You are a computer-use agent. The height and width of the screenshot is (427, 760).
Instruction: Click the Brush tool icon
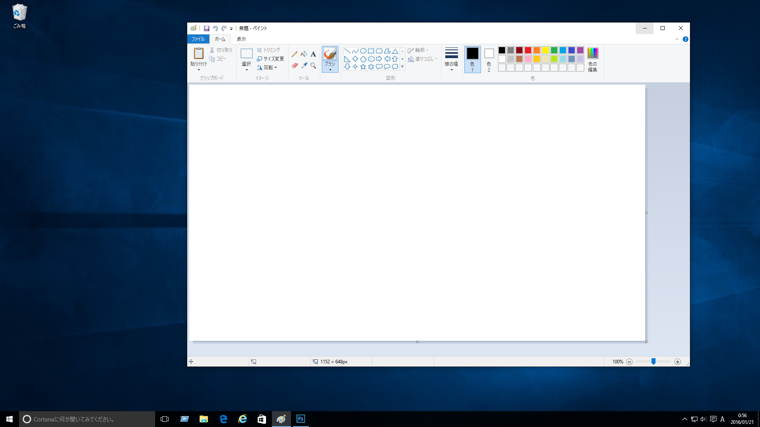point(330,53)
